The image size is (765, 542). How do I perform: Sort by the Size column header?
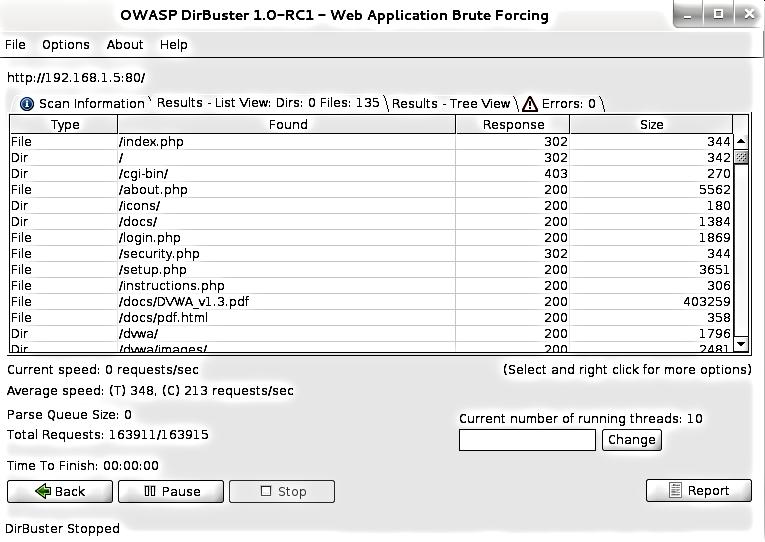tap(651, 124)
